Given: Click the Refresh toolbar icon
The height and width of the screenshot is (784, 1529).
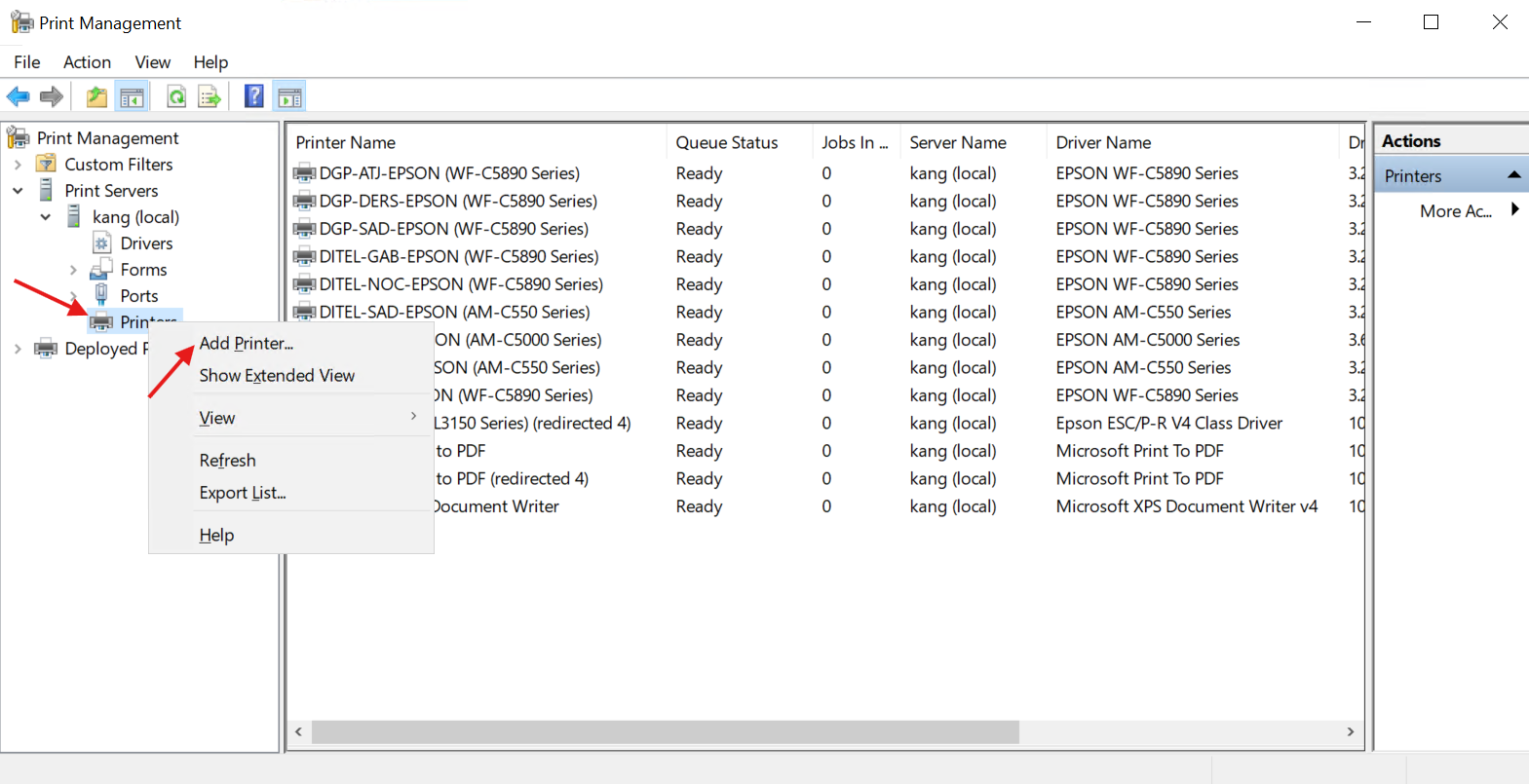Looking at the screenshot, I should point(176,96).
